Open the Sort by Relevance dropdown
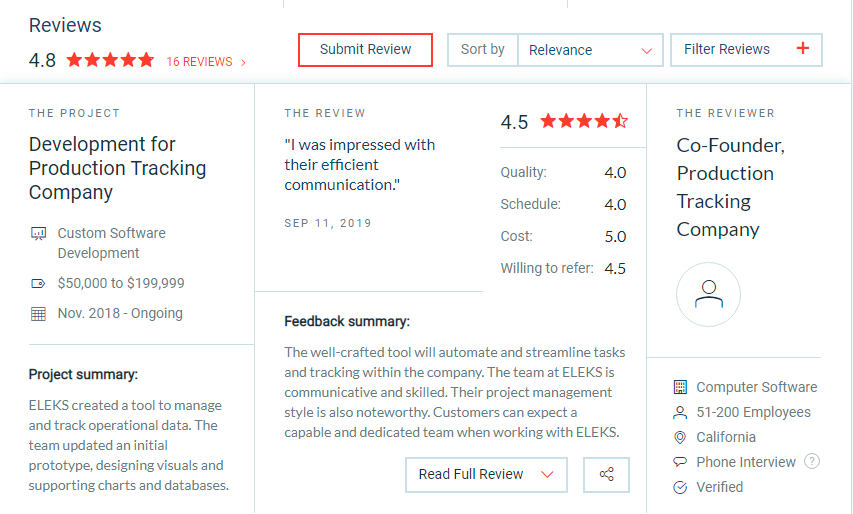This screenshot has width=853, height=514. coord(589,50)
